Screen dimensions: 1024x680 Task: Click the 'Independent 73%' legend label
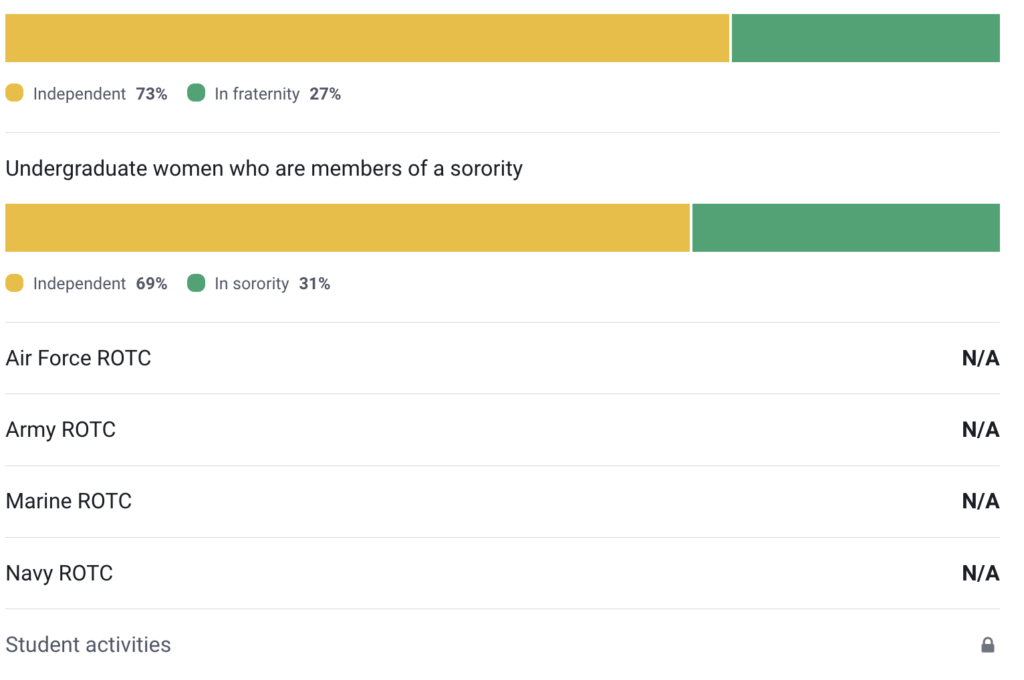[99, 94]
